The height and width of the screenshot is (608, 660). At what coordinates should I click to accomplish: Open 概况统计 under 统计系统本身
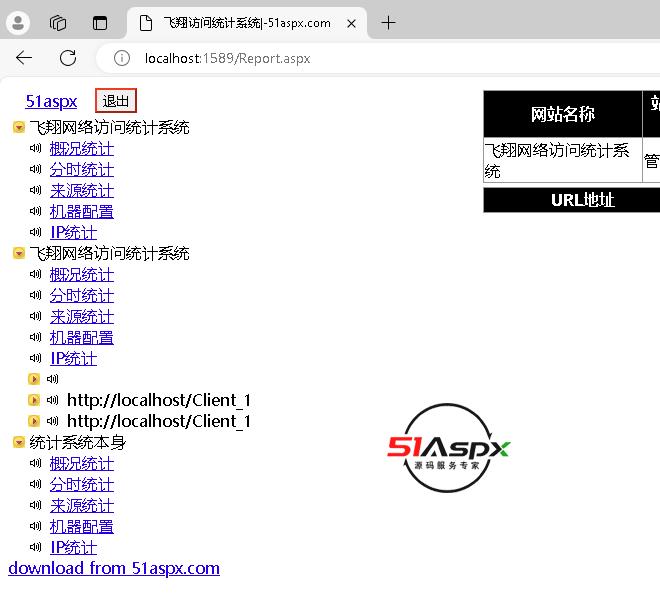point(82,464)
